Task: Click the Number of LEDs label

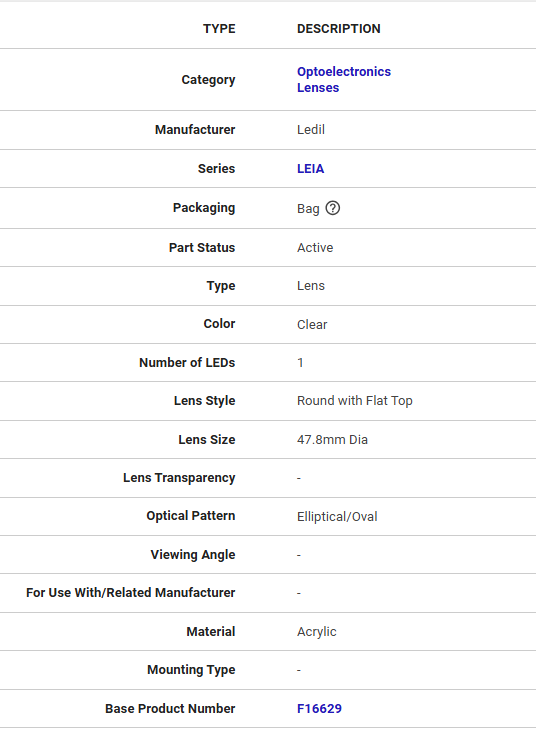Action: coord(187,363)
